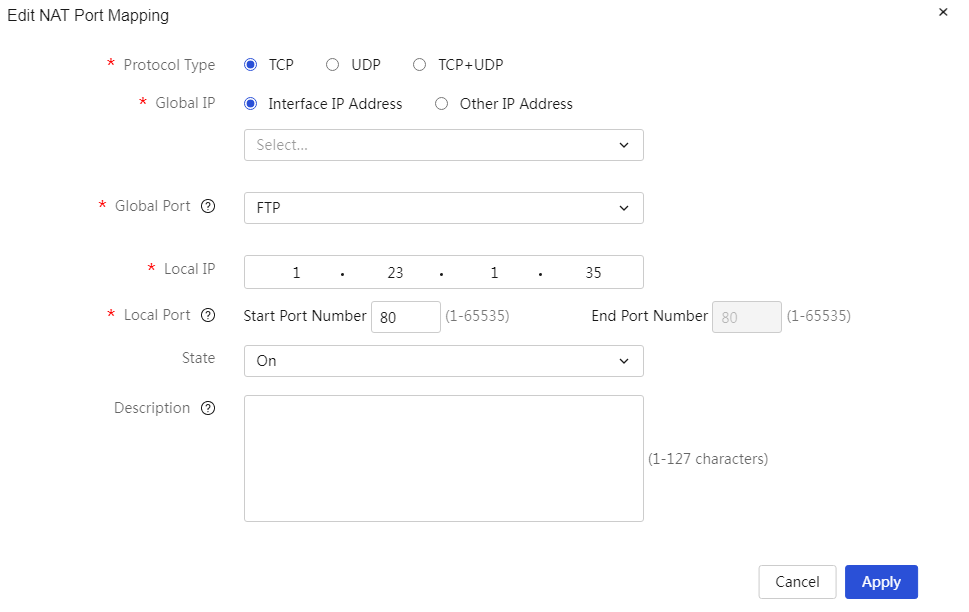Click the Start Port Number label
The image size is (969, 612).
[305, 316]
